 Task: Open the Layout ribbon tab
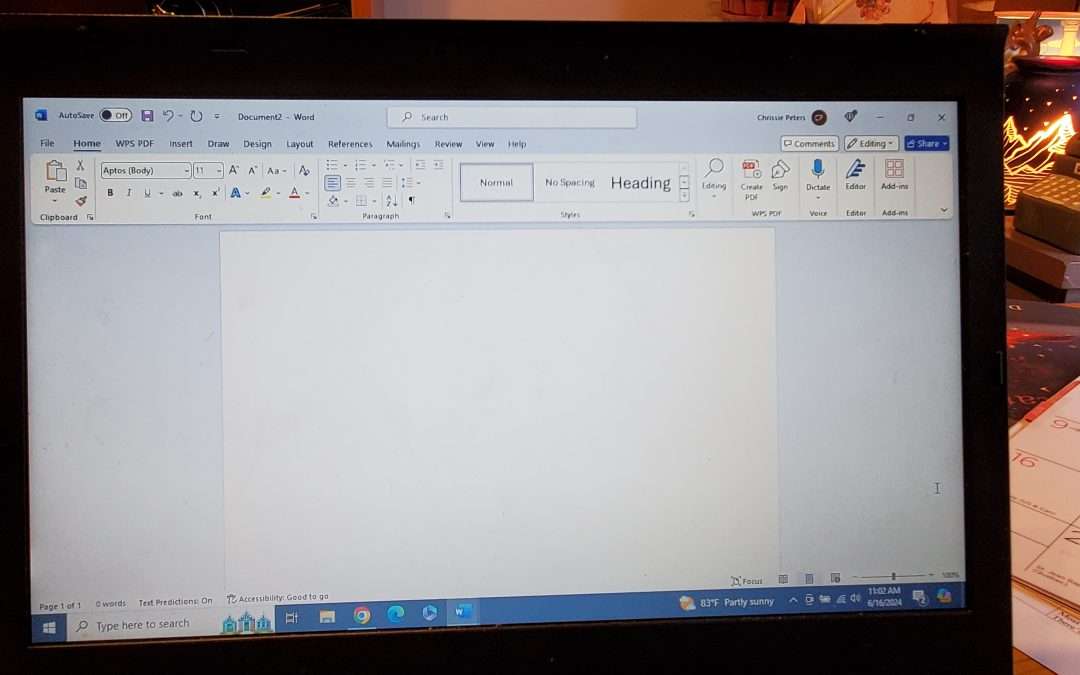(299, 144)
